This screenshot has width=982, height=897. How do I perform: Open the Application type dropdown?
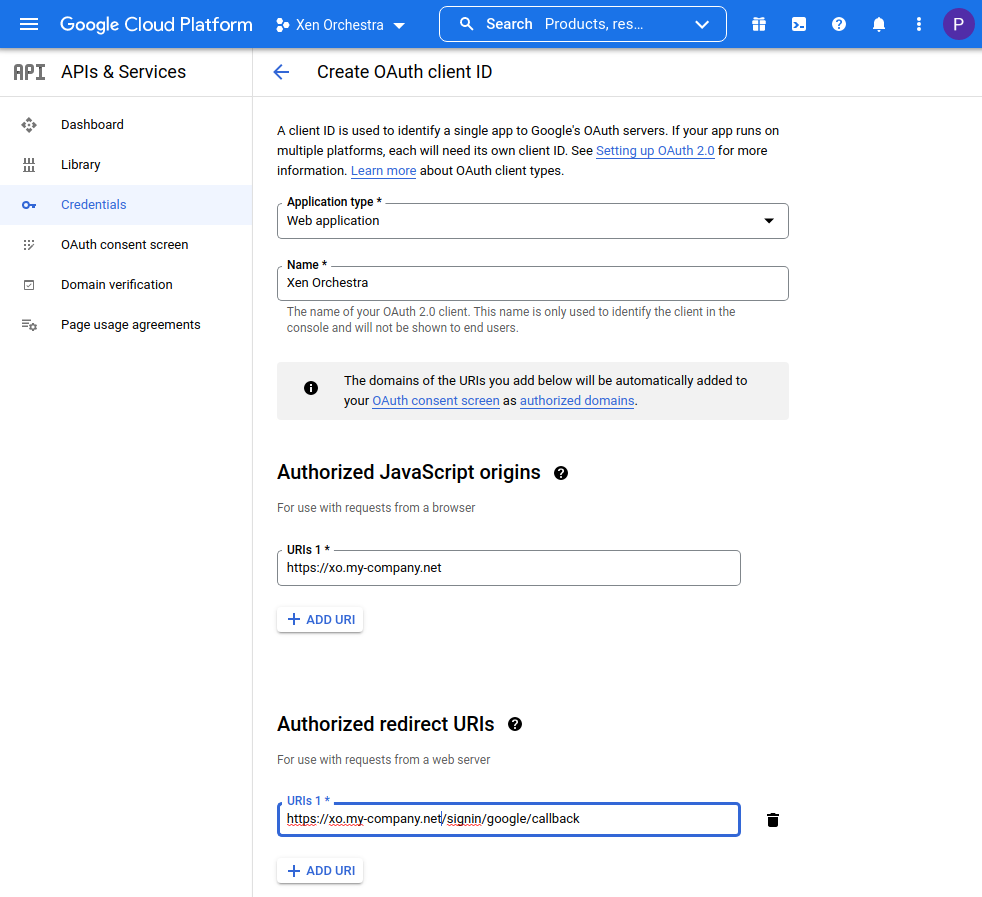(x=532, y=221)
